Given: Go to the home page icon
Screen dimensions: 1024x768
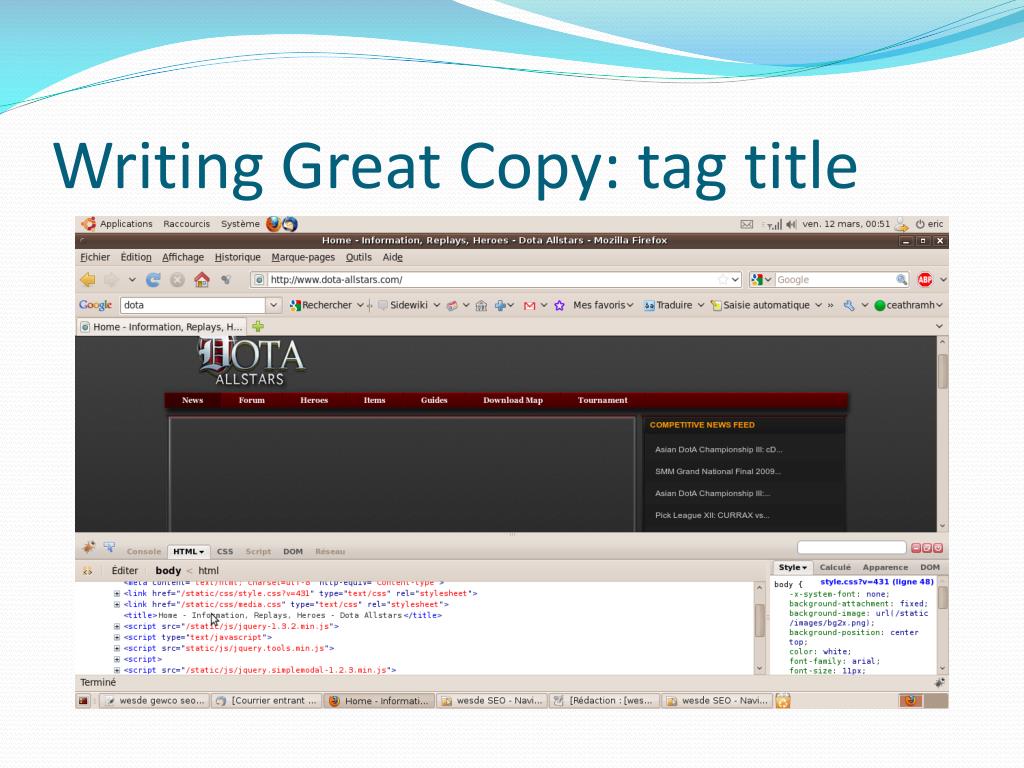Looking at the screenshot, I should click(202, 280).
